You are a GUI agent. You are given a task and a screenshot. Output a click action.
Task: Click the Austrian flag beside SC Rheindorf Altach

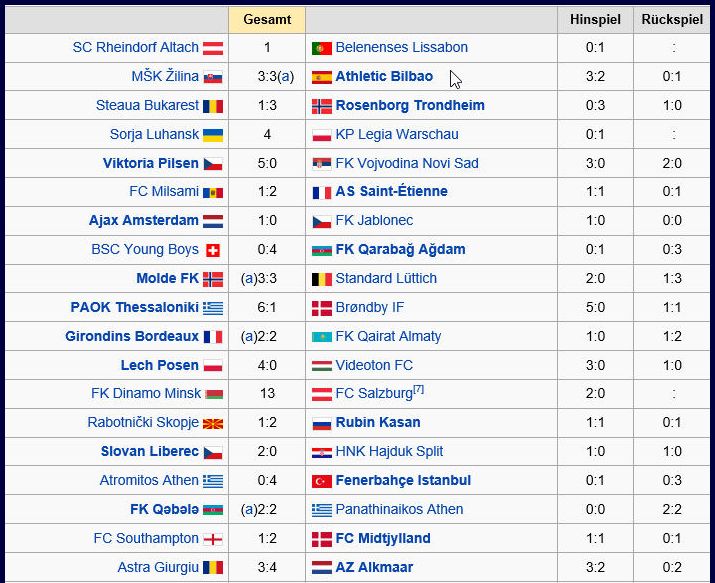[x=212, y=48]
